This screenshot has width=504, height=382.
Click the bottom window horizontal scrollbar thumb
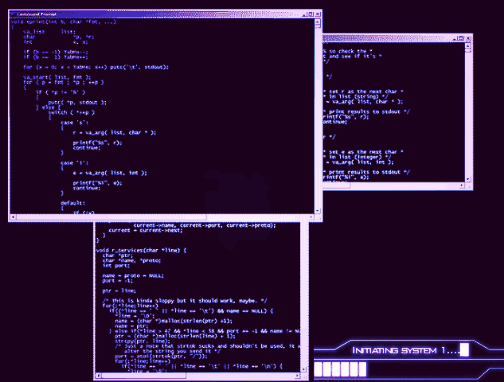pyautogui.click(x=144, y=376)
